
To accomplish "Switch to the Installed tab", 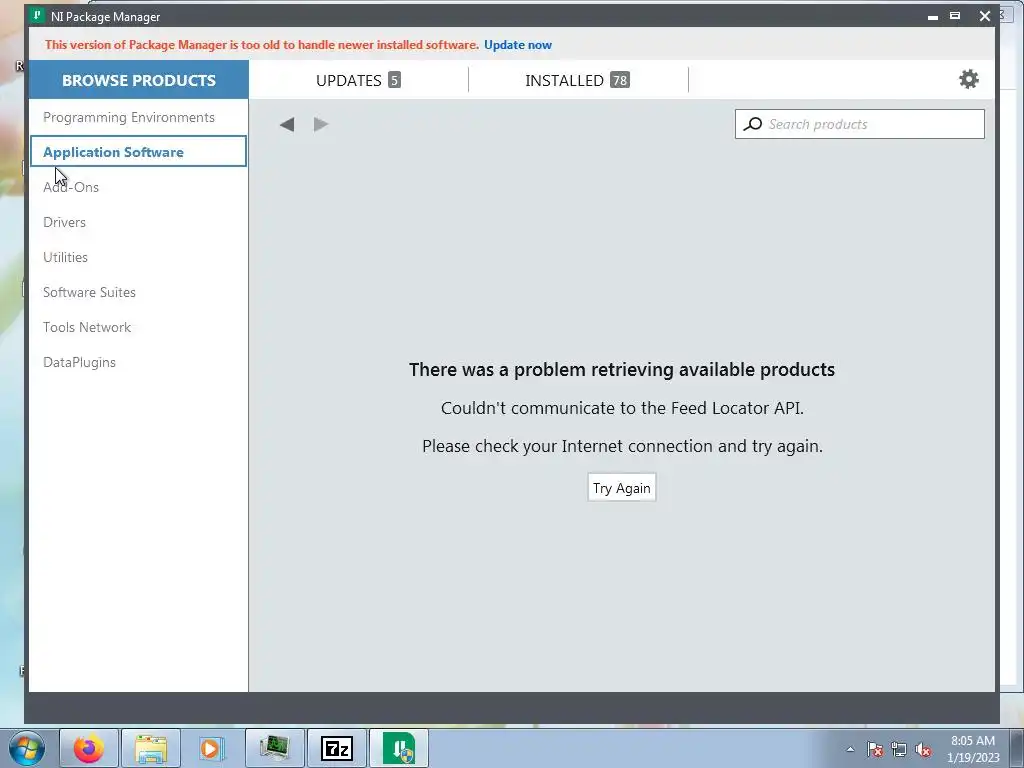I will coord(577,80).
